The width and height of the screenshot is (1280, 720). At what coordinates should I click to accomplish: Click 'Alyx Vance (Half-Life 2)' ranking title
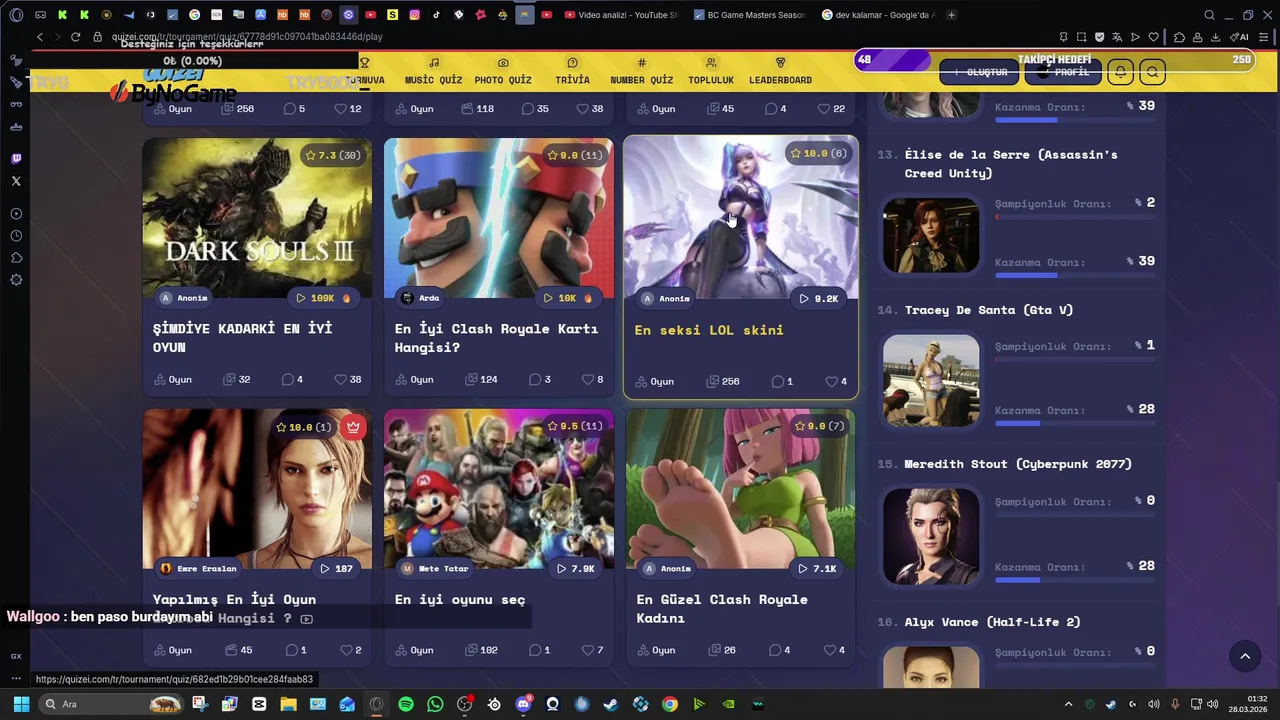click(992, 622)
